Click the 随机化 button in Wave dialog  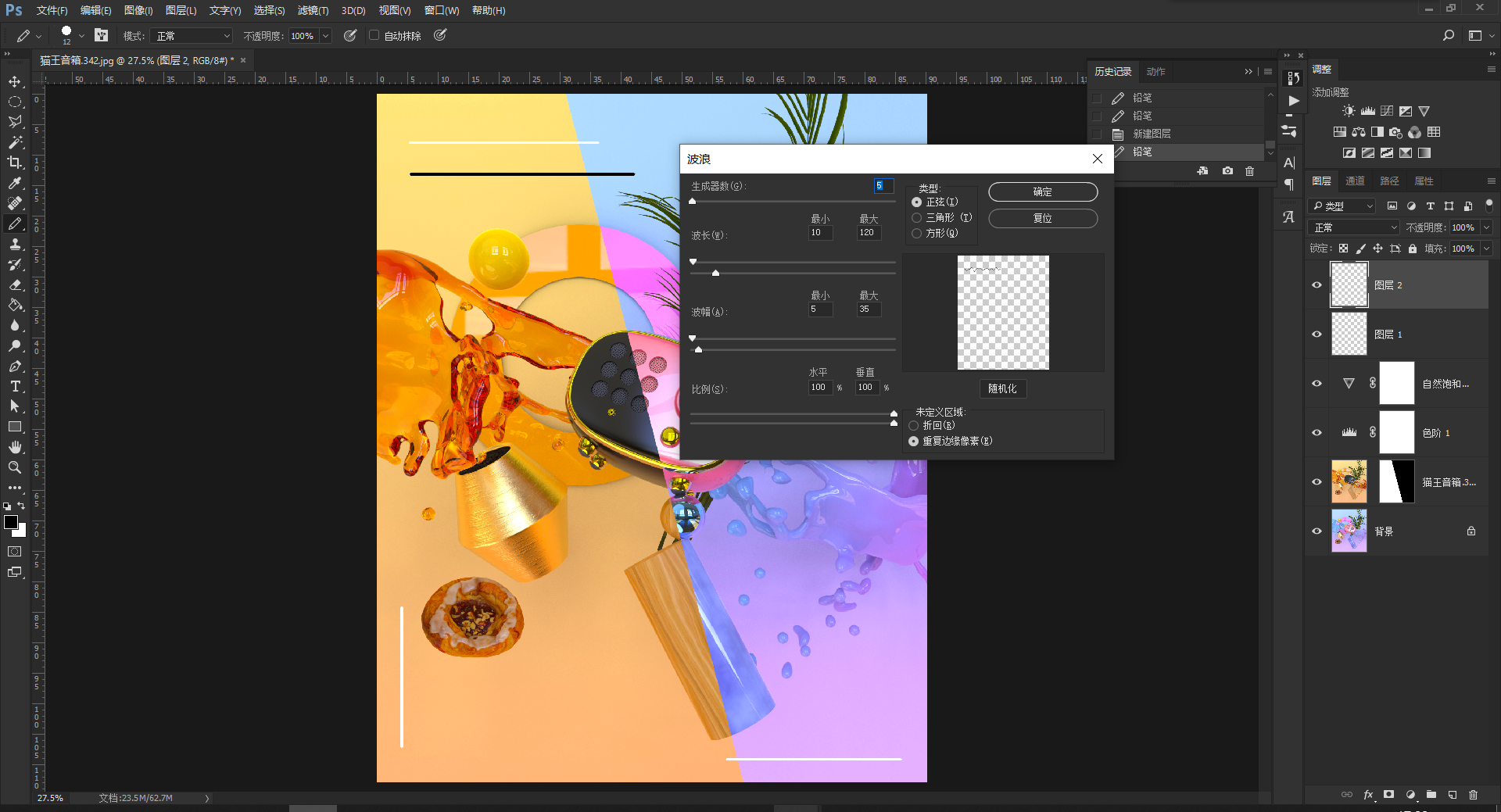coord(1003,388)
